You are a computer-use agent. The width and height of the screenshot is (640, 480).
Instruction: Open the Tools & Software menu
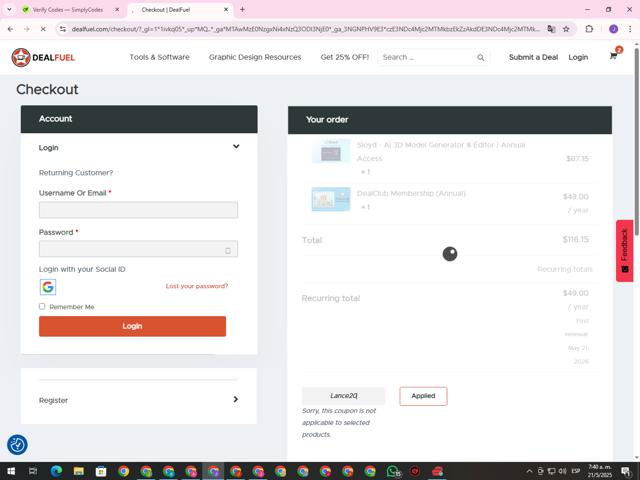click(x=160, y=57)
